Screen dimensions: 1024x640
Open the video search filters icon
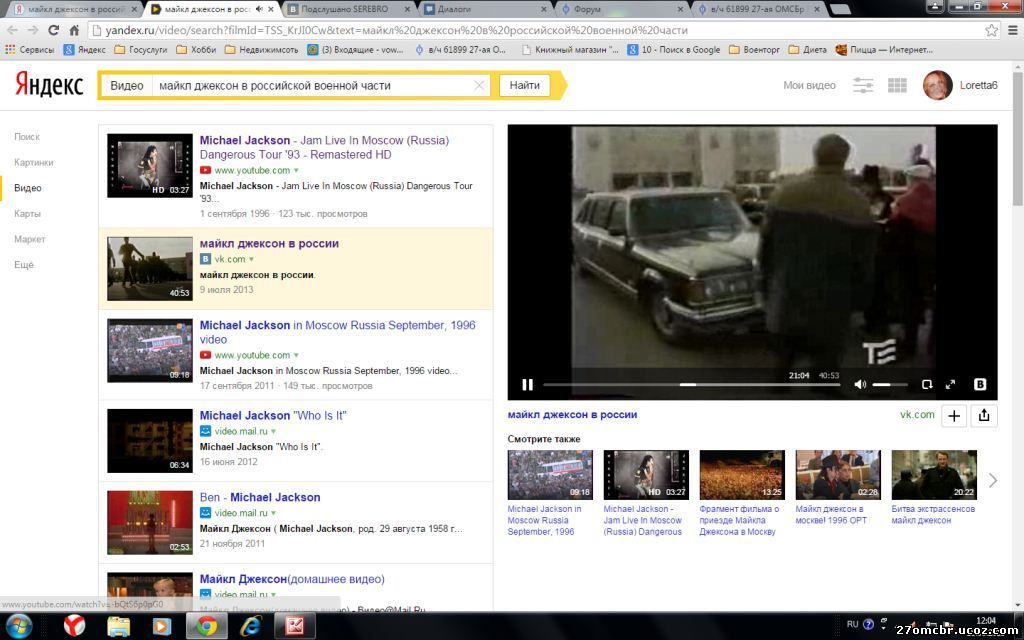click(863, 86)
